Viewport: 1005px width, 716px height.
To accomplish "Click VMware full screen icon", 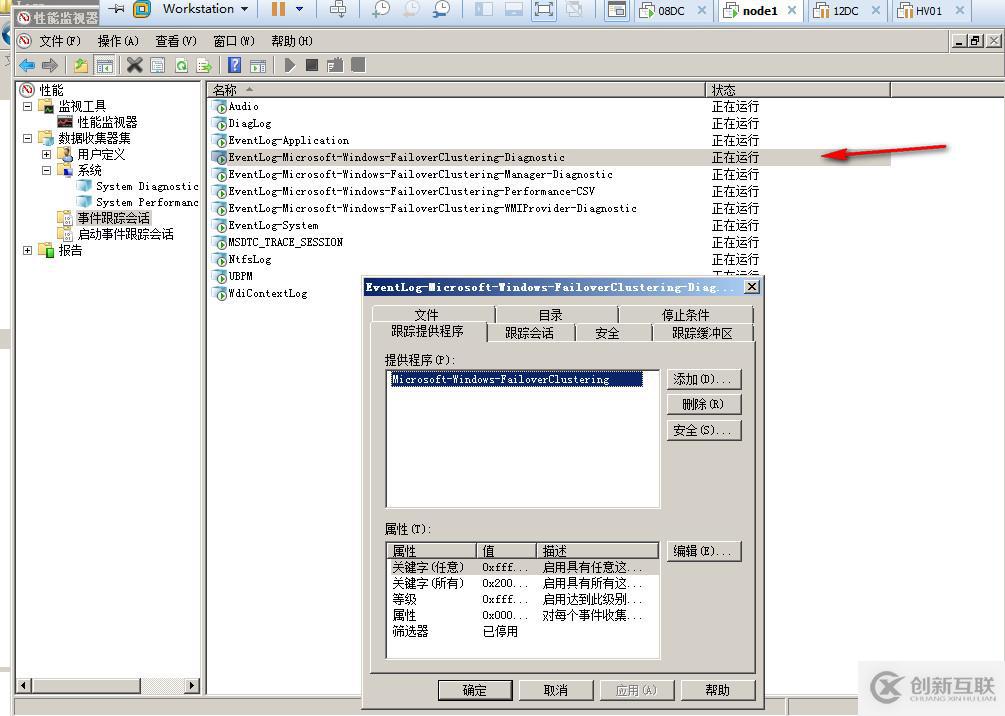I will [x=544, y=9].
